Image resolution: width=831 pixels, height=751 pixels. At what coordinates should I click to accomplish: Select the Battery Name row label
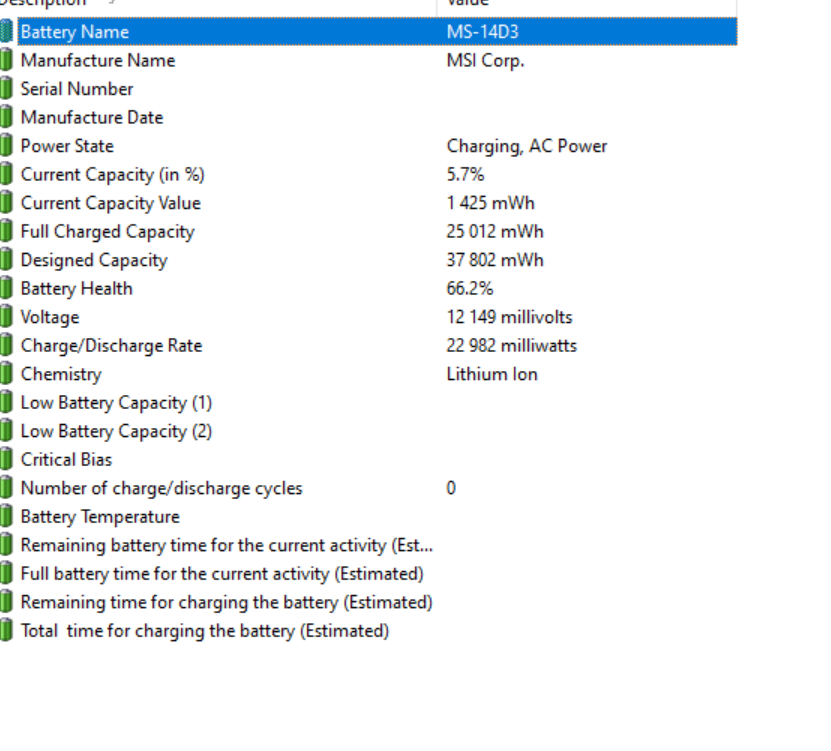pyautogui.click(x=75, y=32)
